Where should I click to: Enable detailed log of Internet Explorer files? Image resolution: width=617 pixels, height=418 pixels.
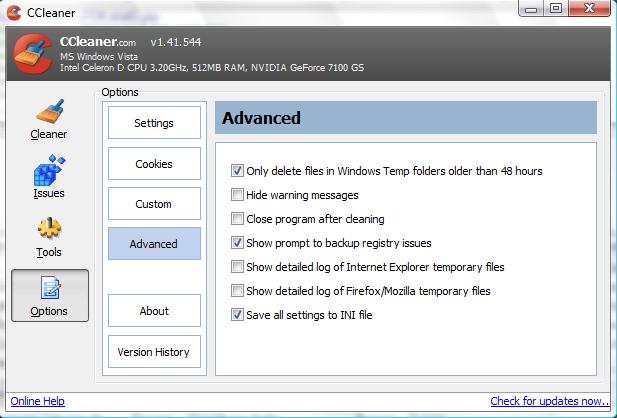coord(237,267)
